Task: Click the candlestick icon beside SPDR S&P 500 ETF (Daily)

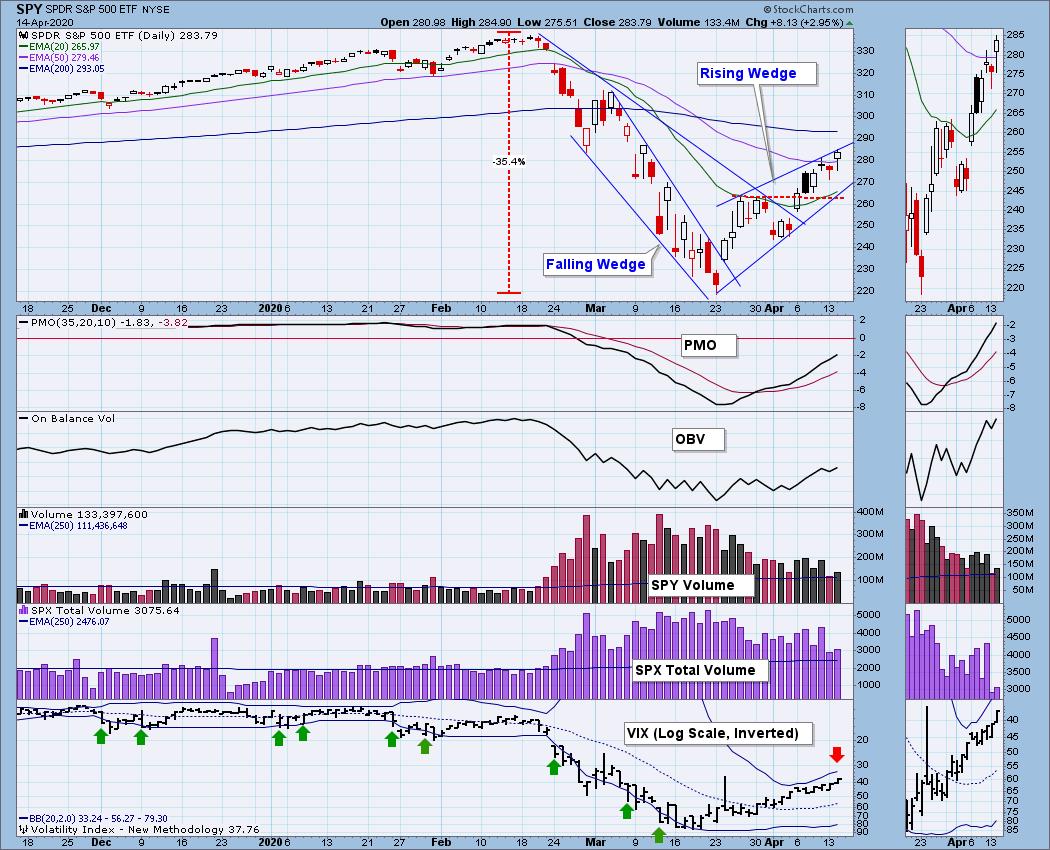Action: click(x=22, y=36)
